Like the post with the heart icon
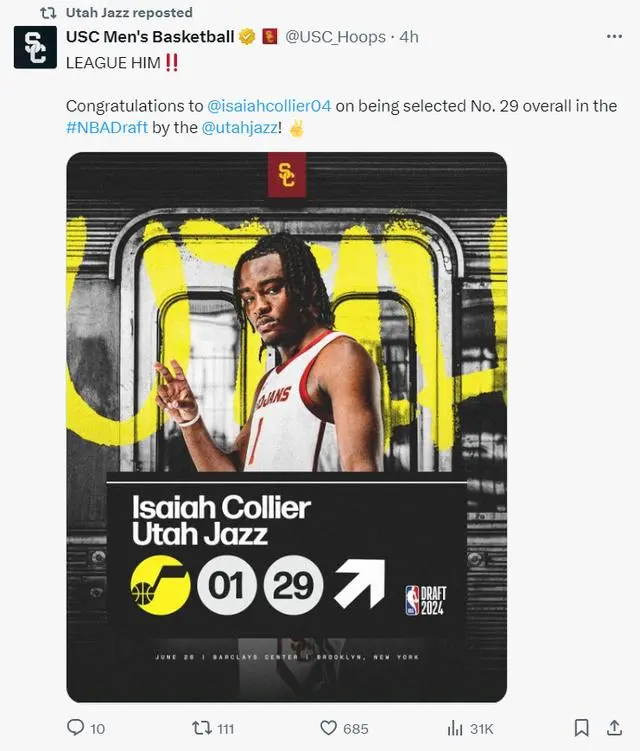 [x=328, y=728]
